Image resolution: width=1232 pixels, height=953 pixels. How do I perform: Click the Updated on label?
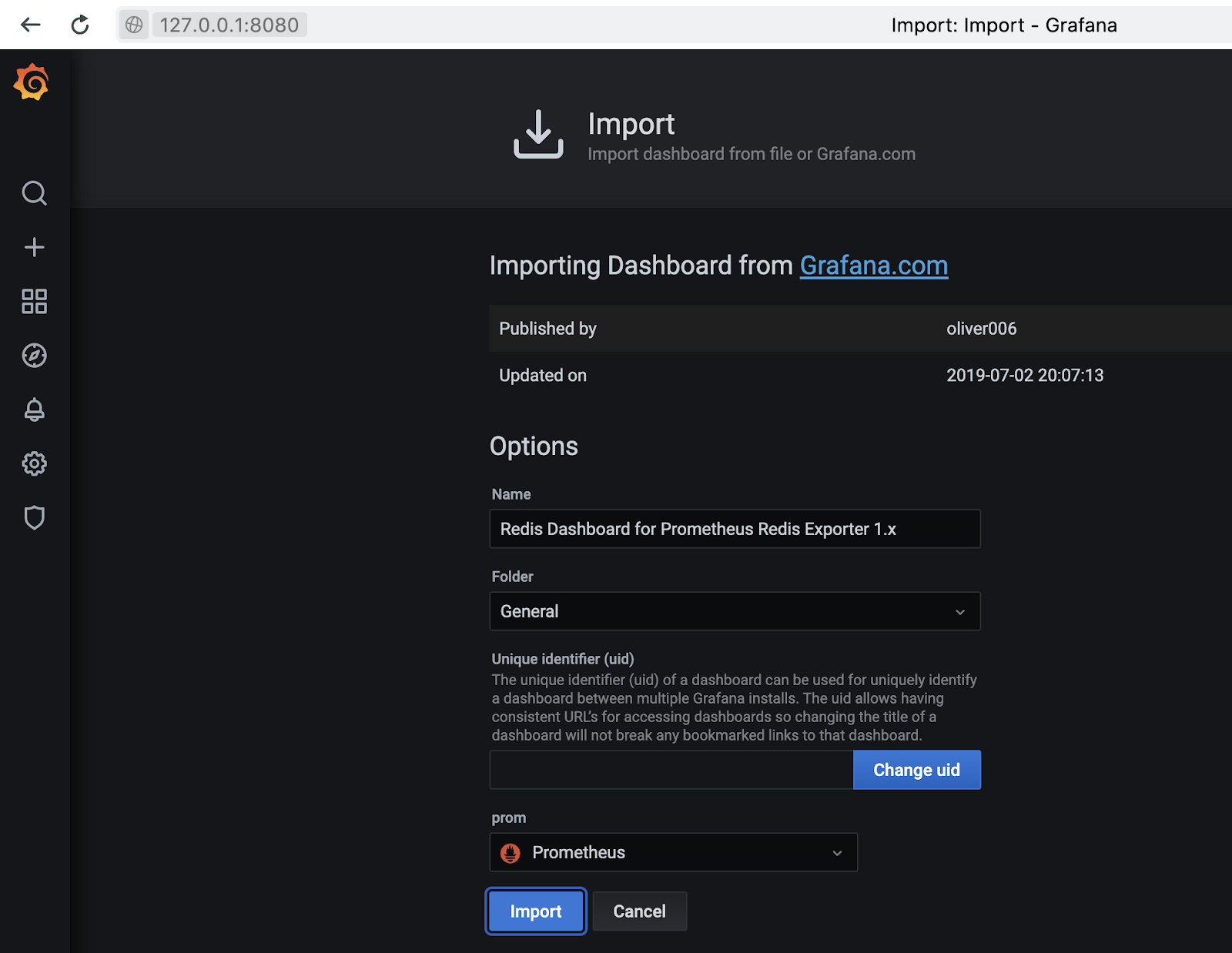(x=543, y=376)
